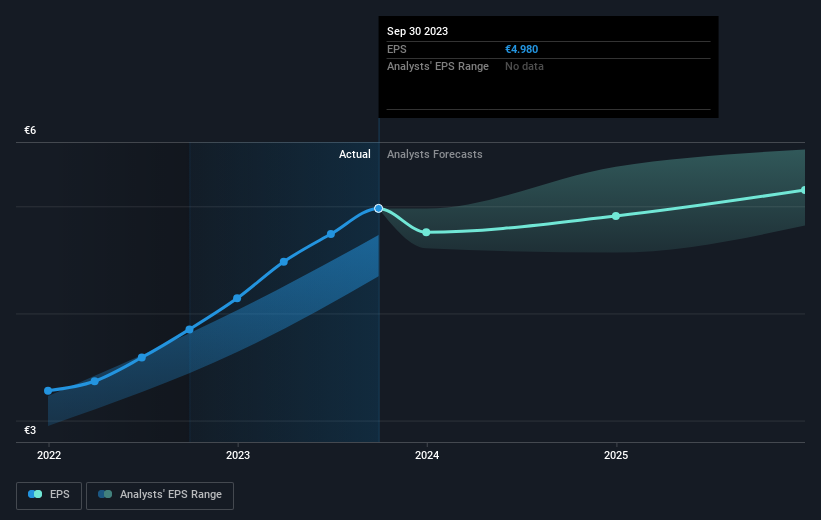Click the second EPS data point after 2022
Image resolution: width=821 pixels, height=520 pixels.
pyautogui.click(x=95, y=381)
